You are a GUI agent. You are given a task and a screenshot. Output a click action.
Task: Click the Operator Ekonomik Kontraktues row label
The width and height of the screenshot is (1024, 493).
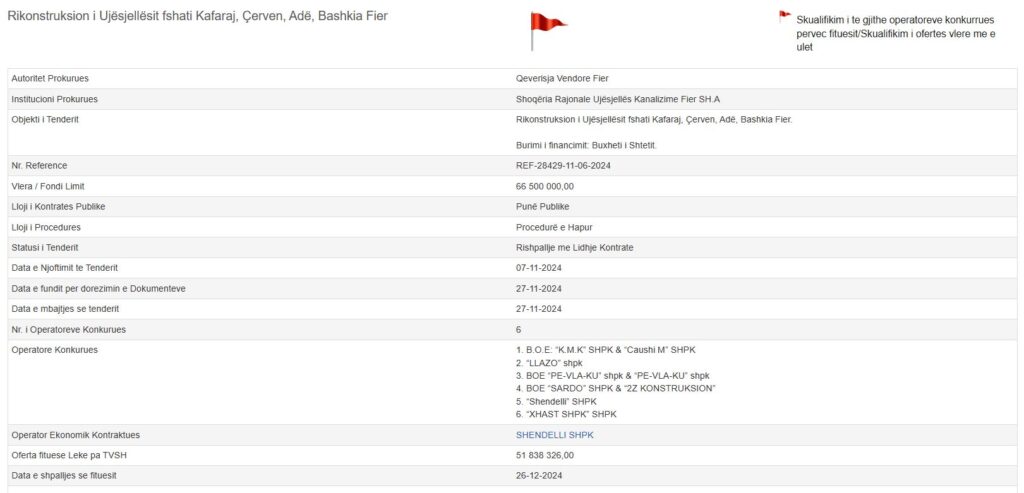(75, 435)
